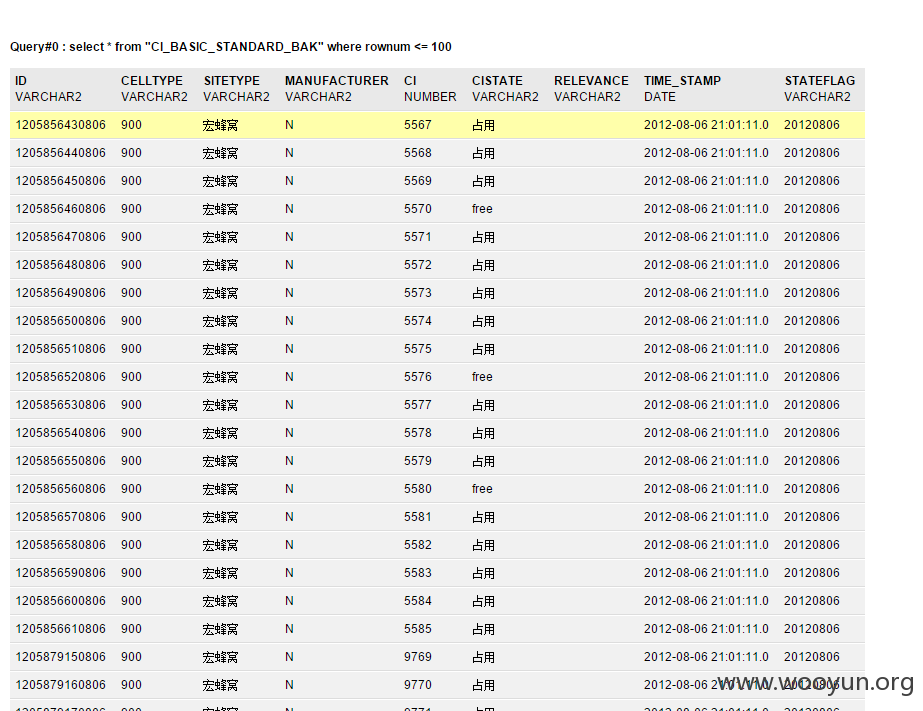Screen dimensions: 923x711
Task: Select CI value 5583
Action: click(418, 573)
